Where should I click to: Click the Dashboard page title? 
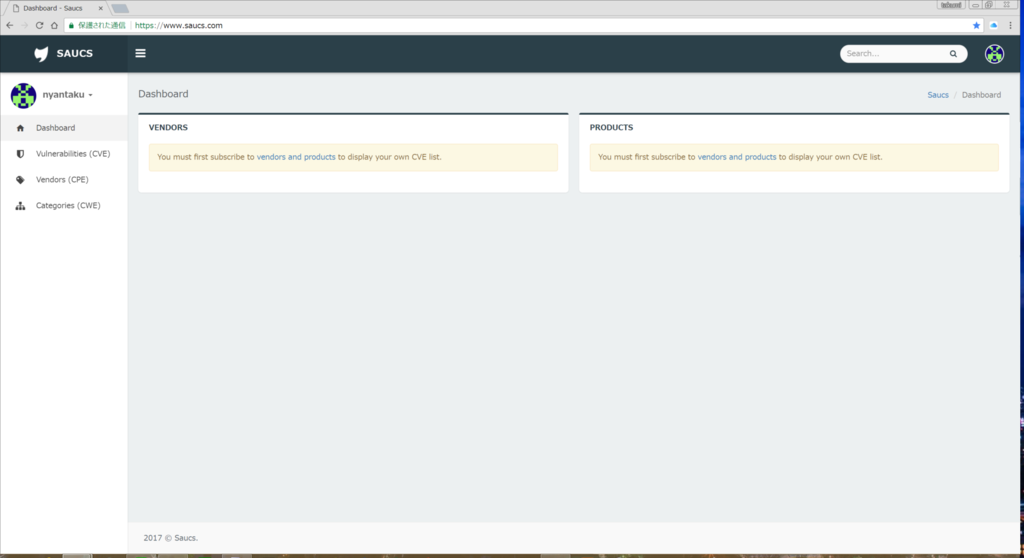163,94
